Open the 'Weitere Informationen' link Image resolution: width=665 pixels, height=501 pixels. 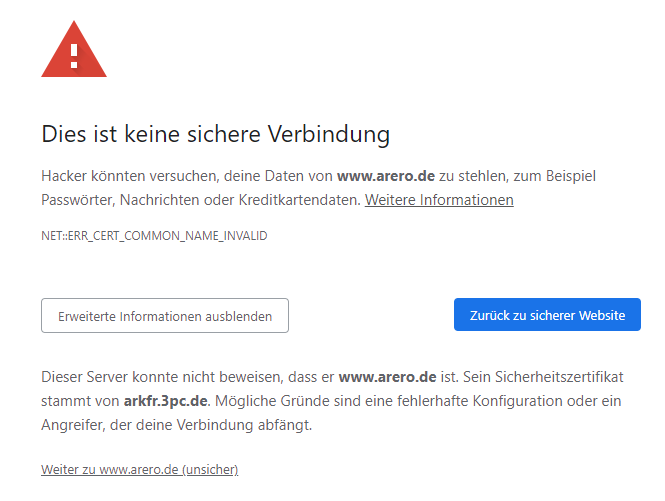pos(439,200)
